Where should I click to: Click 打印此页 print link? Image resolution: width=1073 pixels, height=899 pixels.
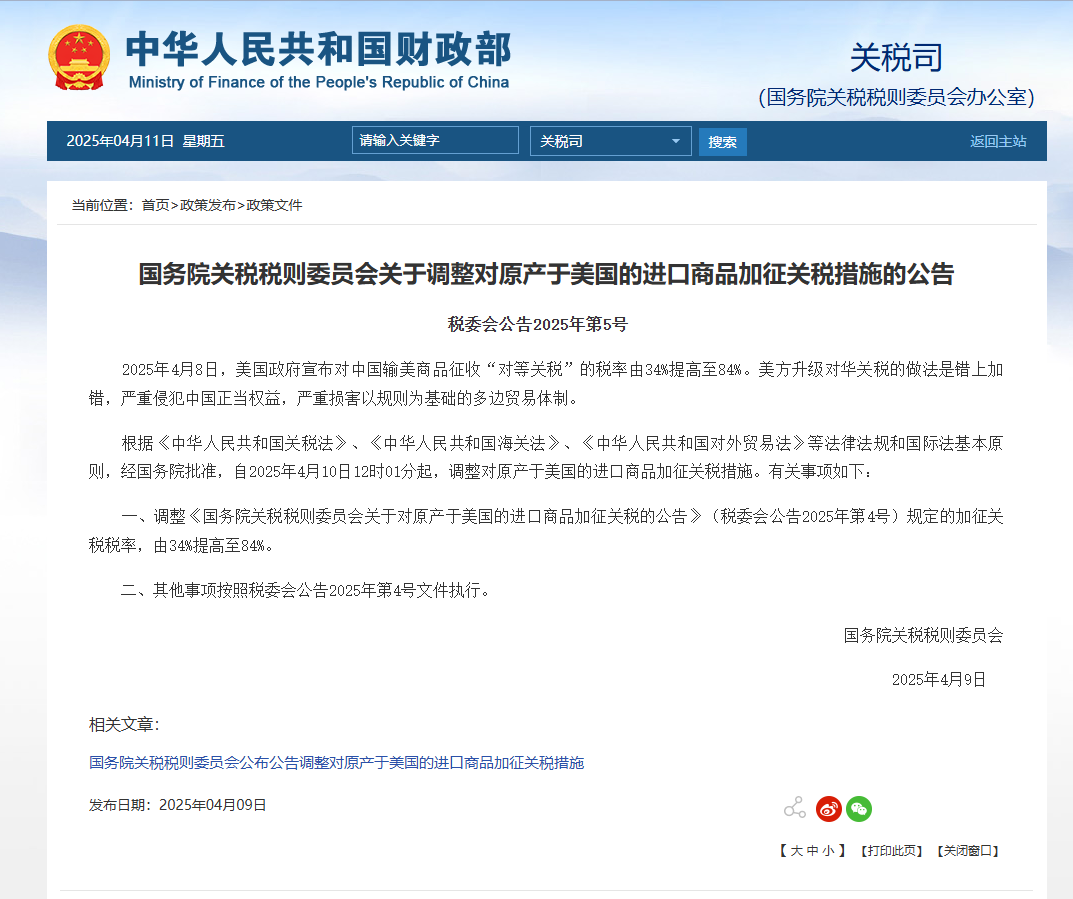tap(892, 850)
